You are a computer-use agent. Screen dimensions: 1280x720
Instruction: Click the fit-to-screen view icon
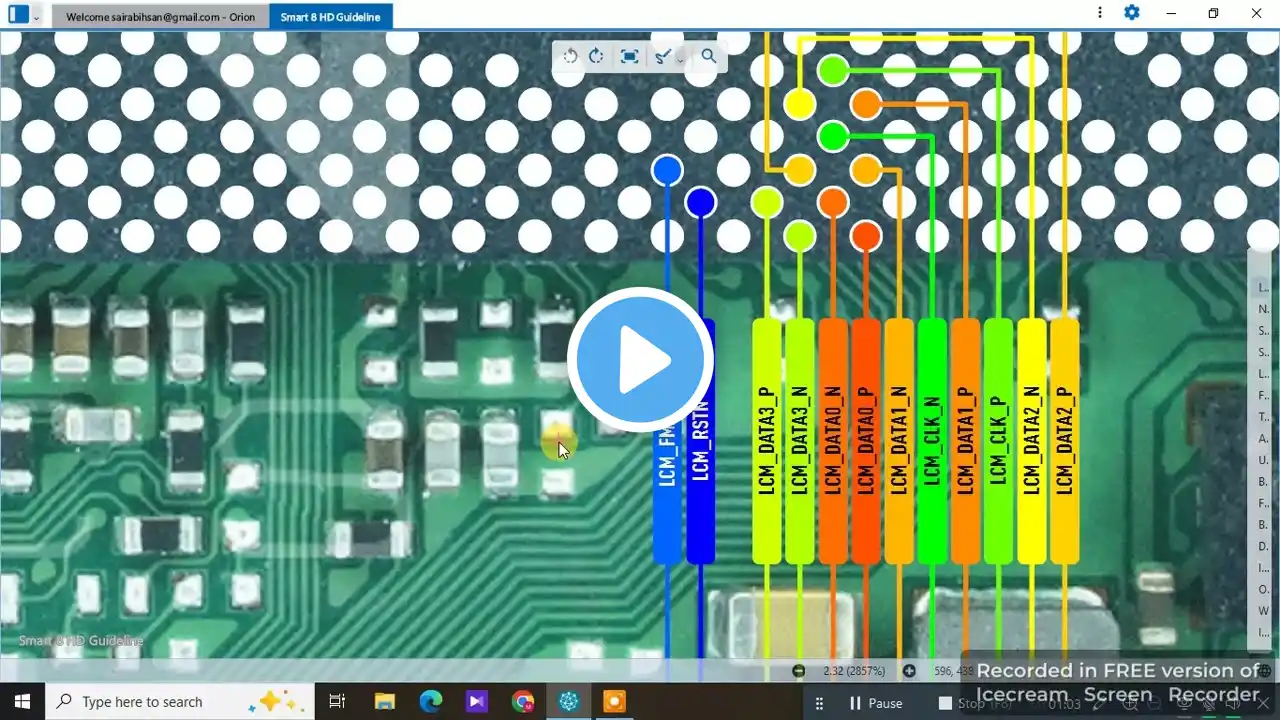(x=629, y=56)
